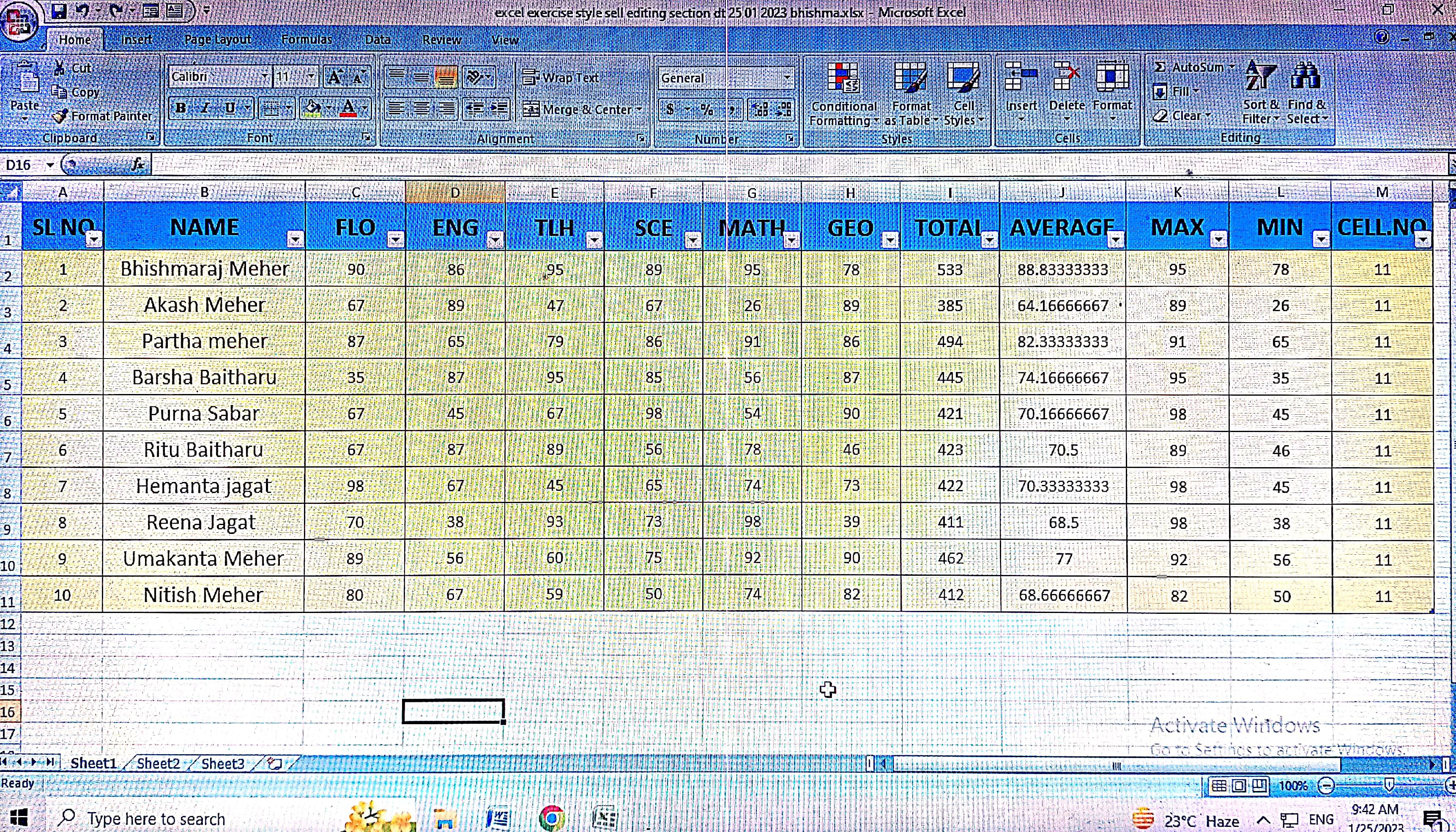Expand the NAME column filter dropdown
The height and width of the screenshot is (832, 1456).
pos(295,239)
